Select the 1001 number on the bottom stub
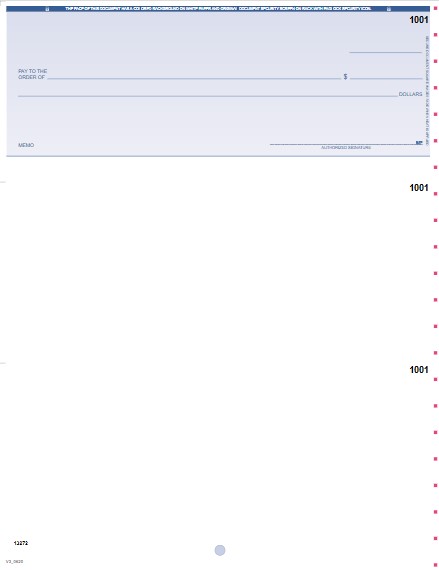Image resolution: width=439 pixels, height=570 pixels. [419, 370]
